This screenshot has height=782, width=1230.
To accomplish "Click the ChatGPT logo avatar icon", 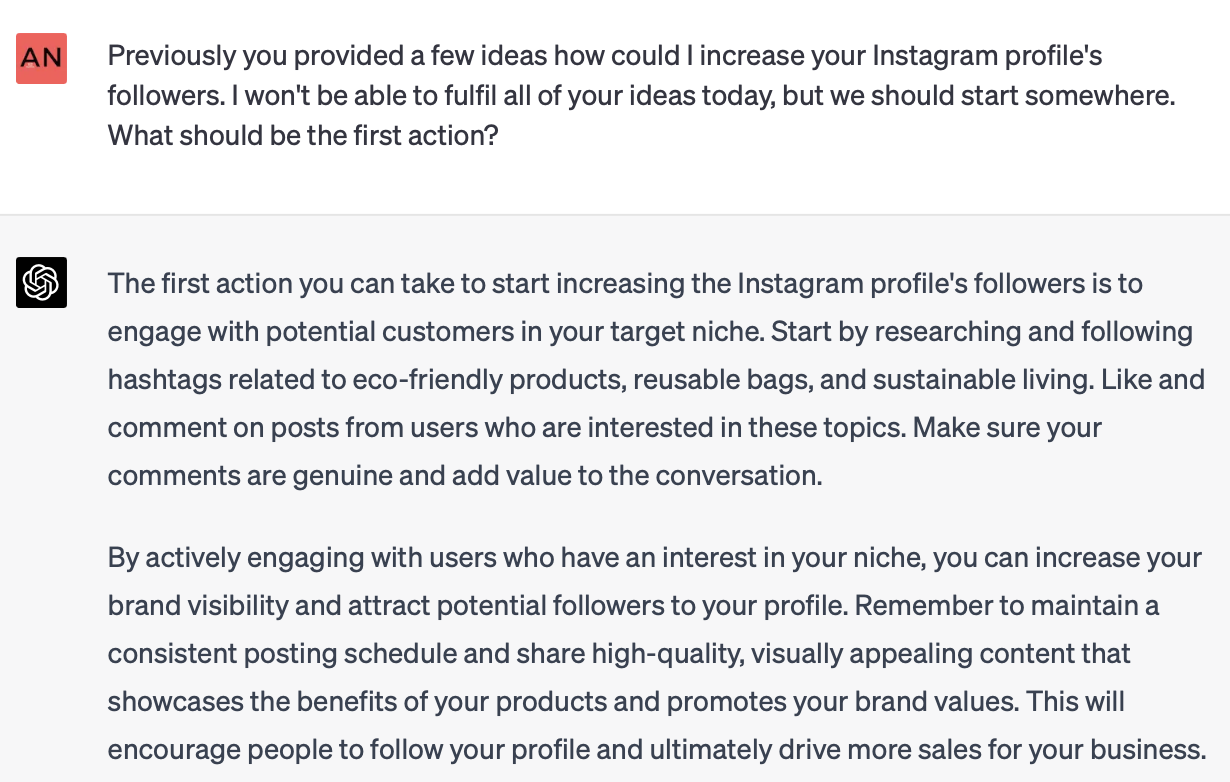I will click(42, 282).
